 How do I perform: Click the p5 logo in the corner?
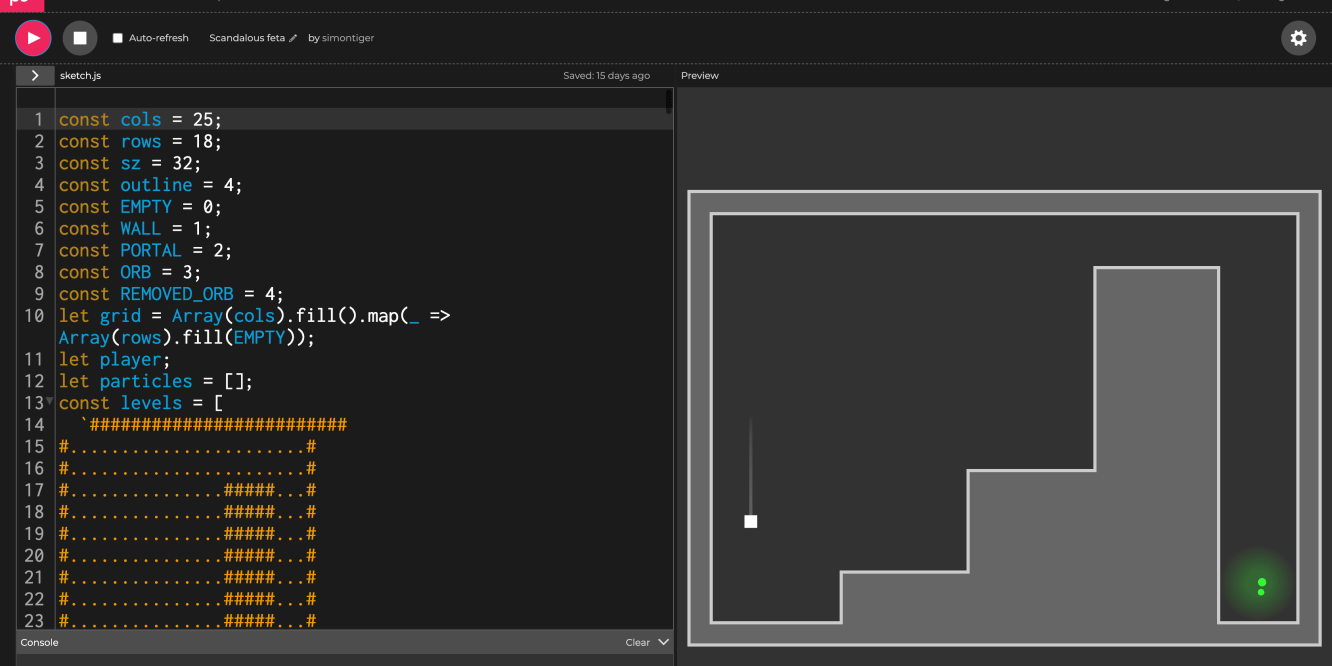pos(20,3)
